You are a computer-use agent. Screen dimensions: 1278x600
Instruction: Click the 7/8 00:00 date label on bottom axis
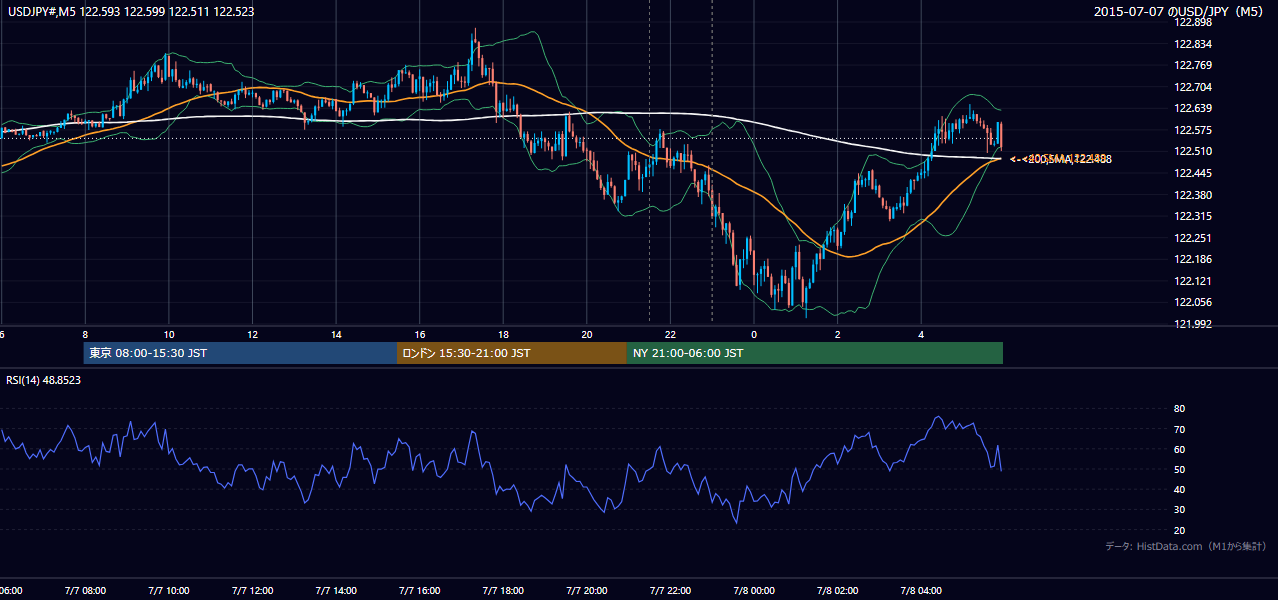point(754,590)
